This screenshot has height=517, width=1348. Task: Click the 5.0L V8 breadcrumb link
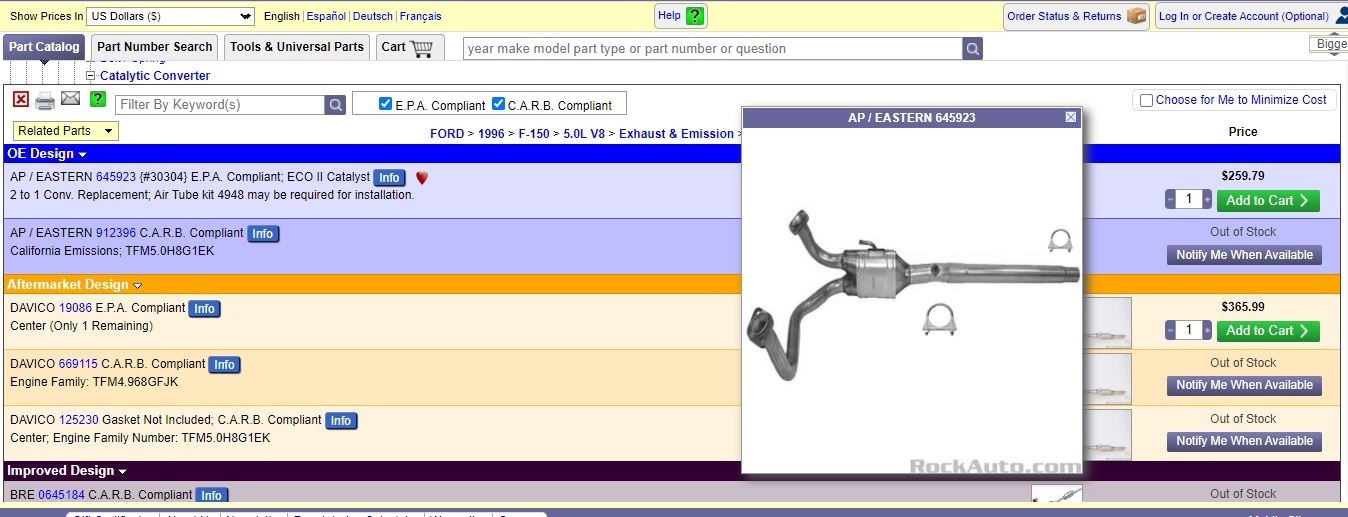tap(584, 134)
